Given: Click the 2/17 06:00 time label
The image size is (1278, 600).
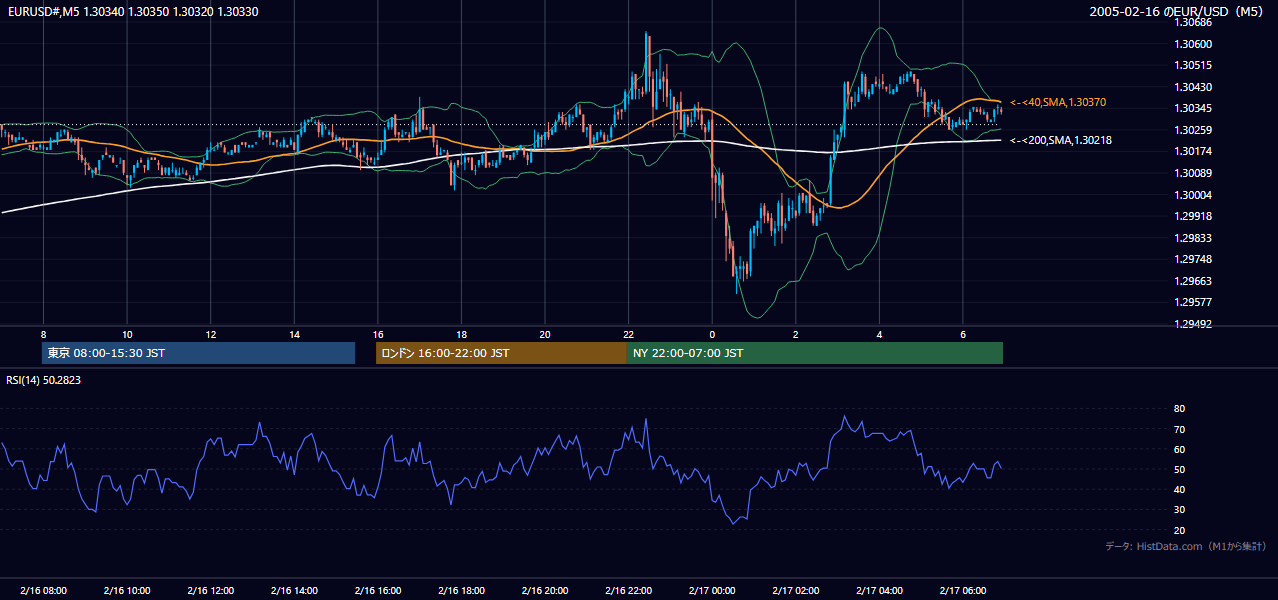Looking at the screenshot, I should point(962,590).
